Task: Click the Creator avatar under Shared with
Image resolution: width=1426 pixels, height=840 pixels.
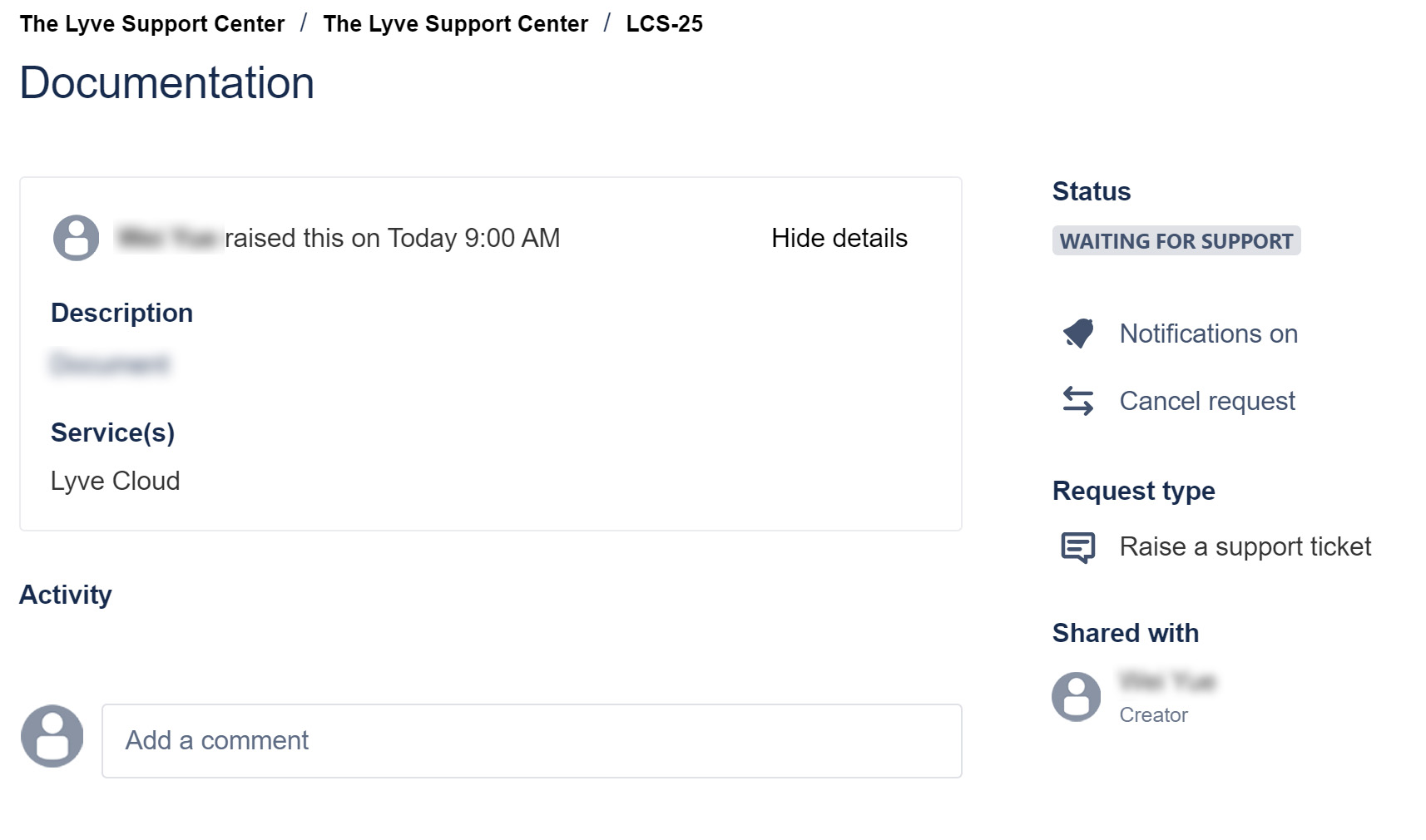Action: 1077,696
